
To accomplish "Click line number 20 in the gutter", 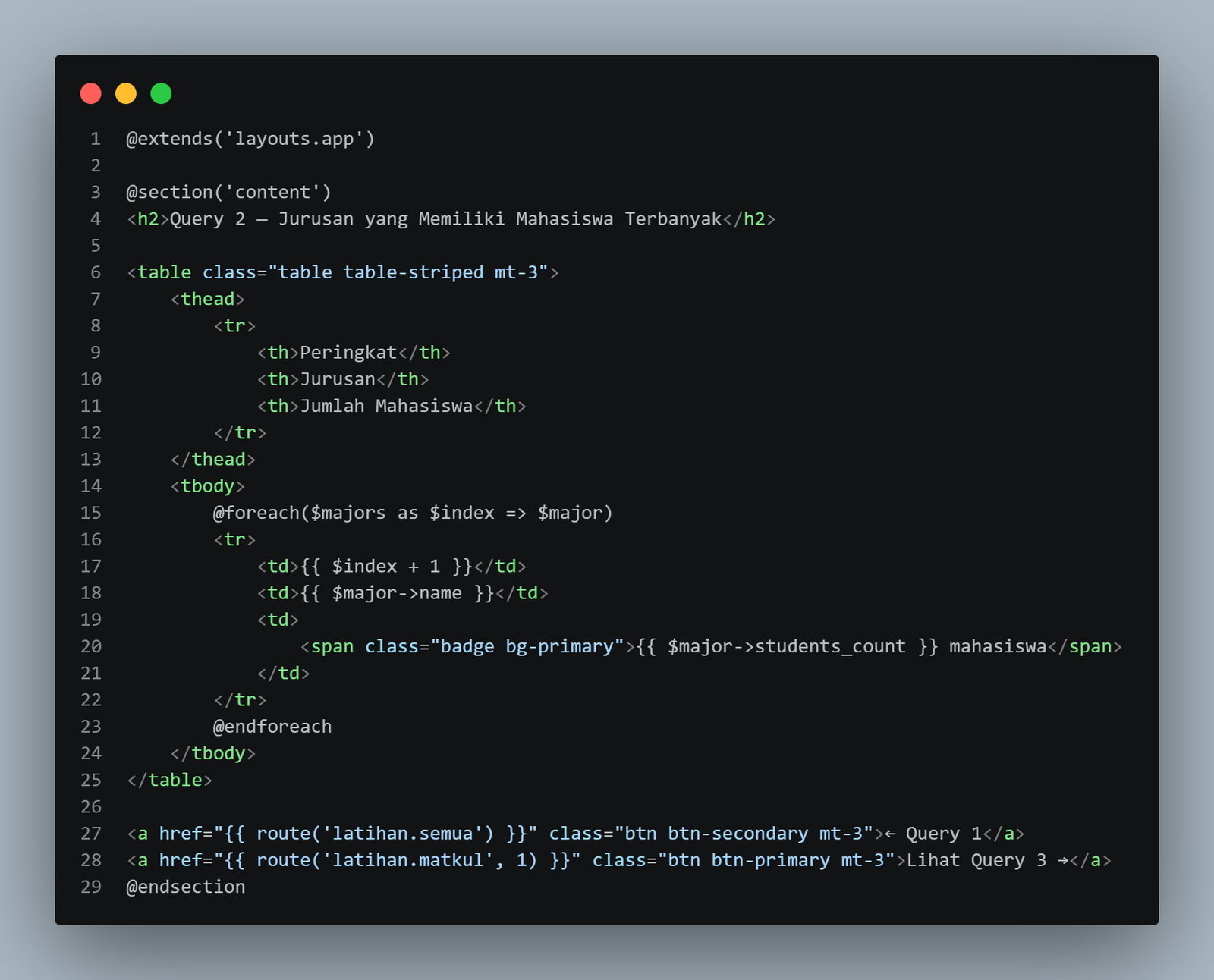I will coord(91,646).
